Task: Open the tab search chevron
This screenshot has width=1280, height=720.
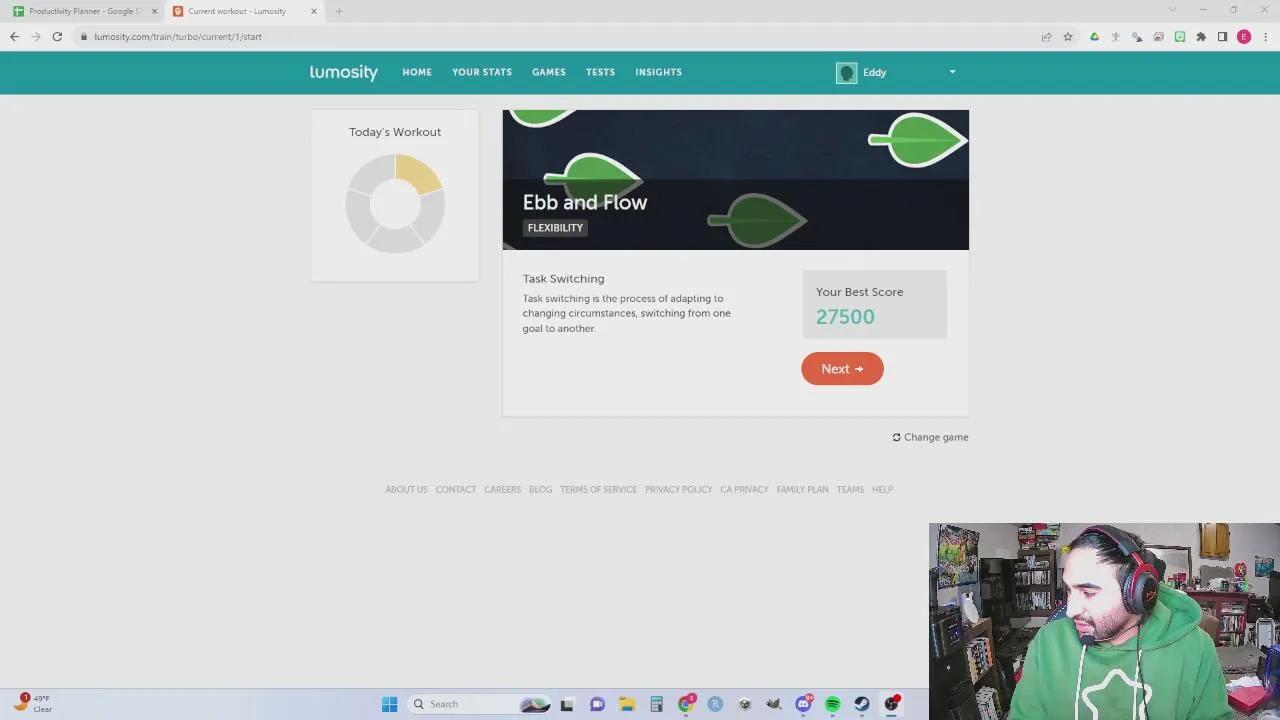Action: coord(1172,10)
